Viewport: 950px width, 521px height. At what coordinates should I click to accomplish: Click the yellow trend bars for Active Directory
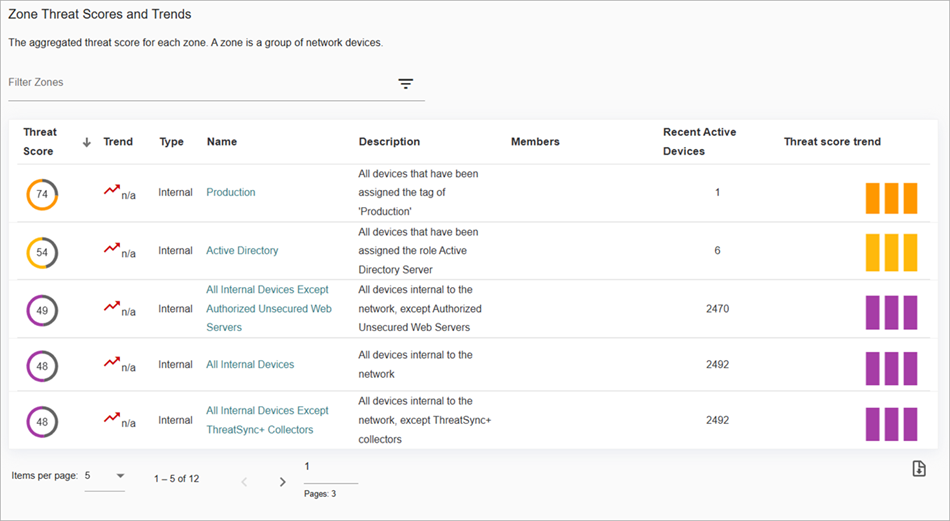pos(891,254)
